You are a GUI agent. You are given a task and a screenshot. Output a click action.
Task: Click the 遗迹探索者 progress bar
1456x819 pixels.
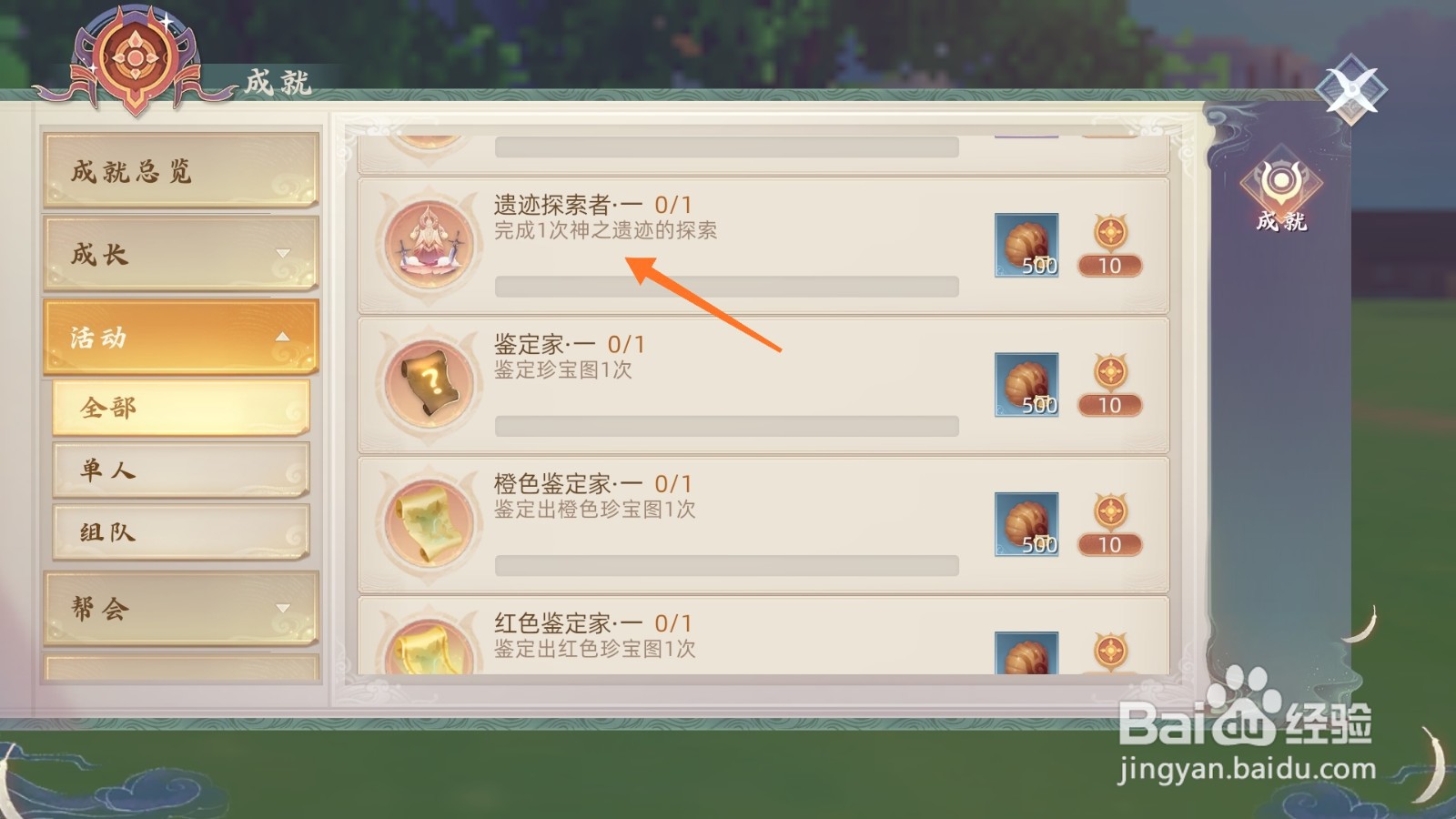(726, 286)
